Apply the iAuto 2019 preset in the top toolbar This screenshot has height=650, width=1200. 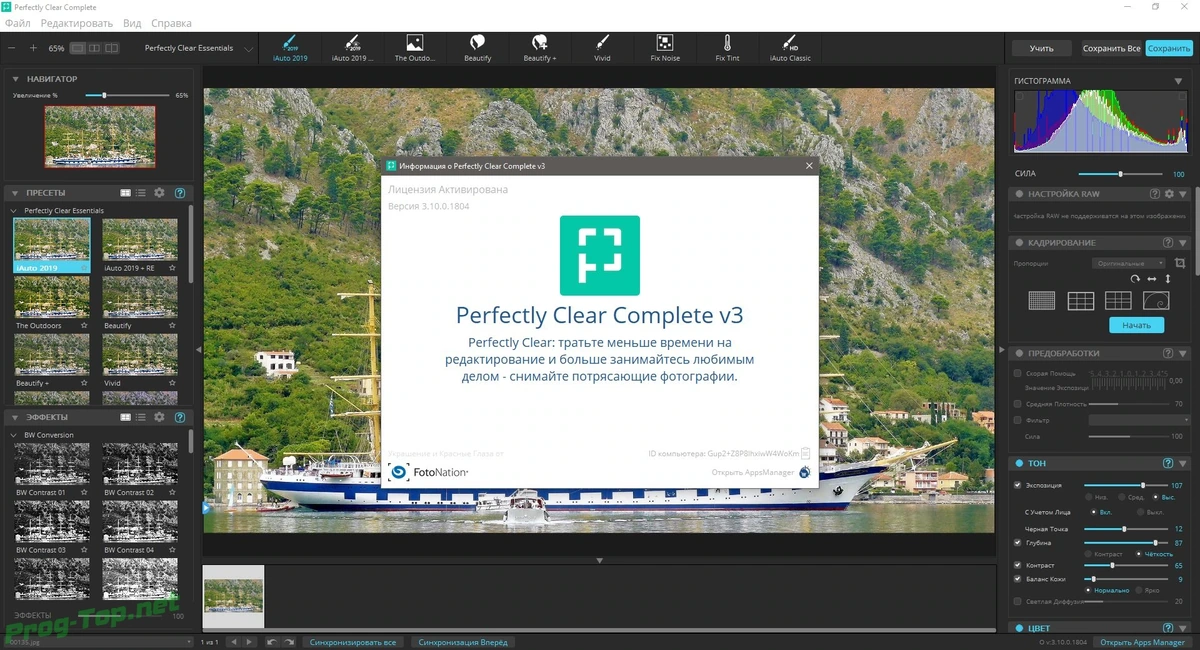click(x=290, y=47)
